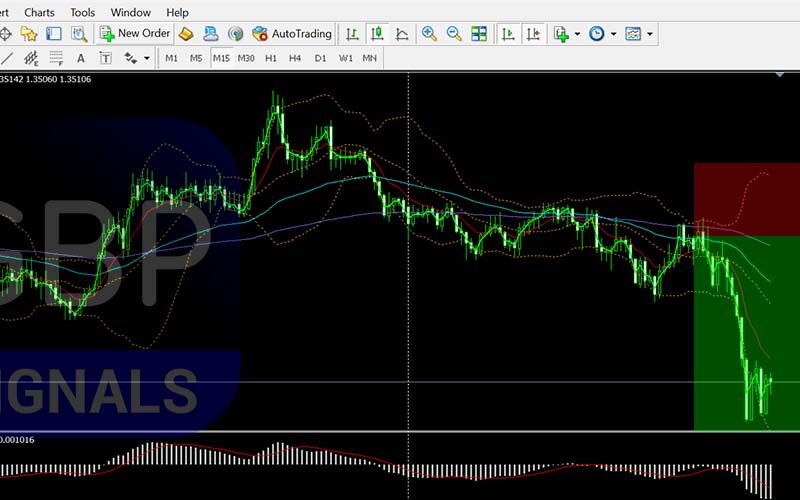This screenshot has width=800, height=500.
Task: Open the Navigator favorites folder icon
Action: pyautogui.click(x=29, y=34)
